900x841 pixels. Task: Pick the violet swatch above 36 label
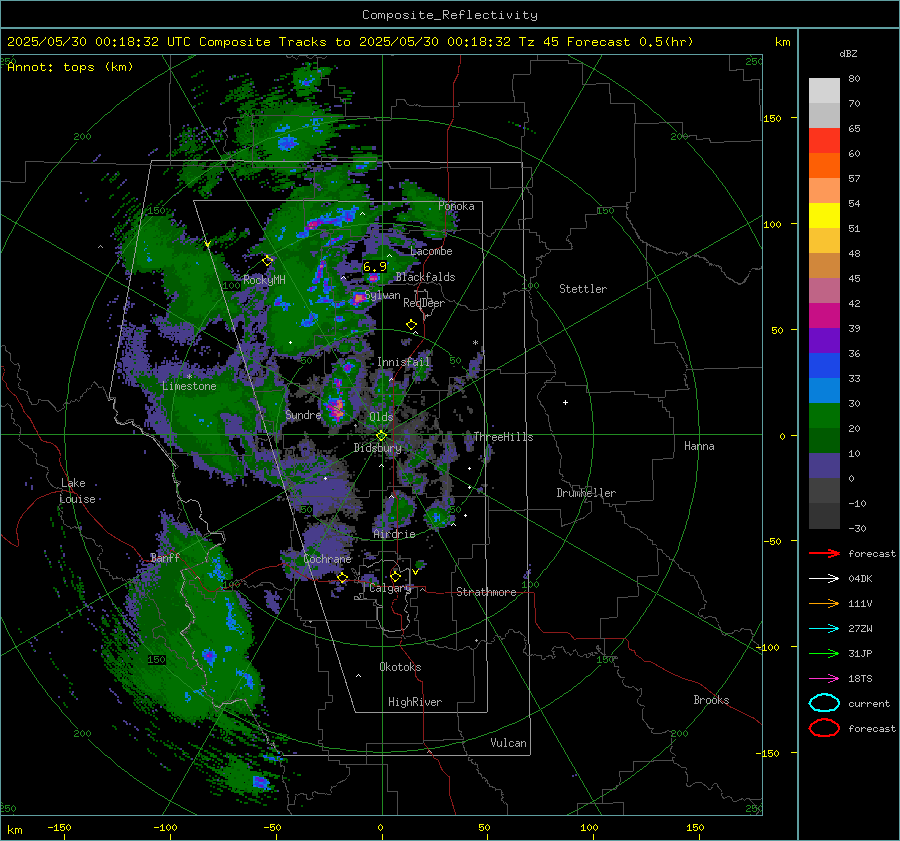tap(824, 340)
